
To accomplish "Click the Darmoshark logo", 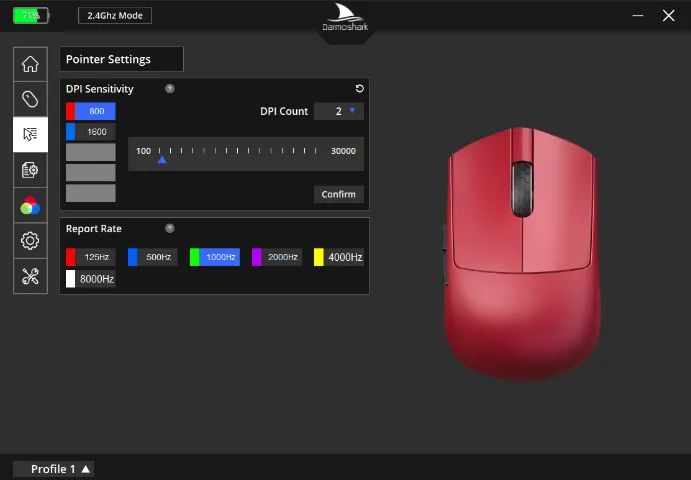I will [x=345, y=18].
